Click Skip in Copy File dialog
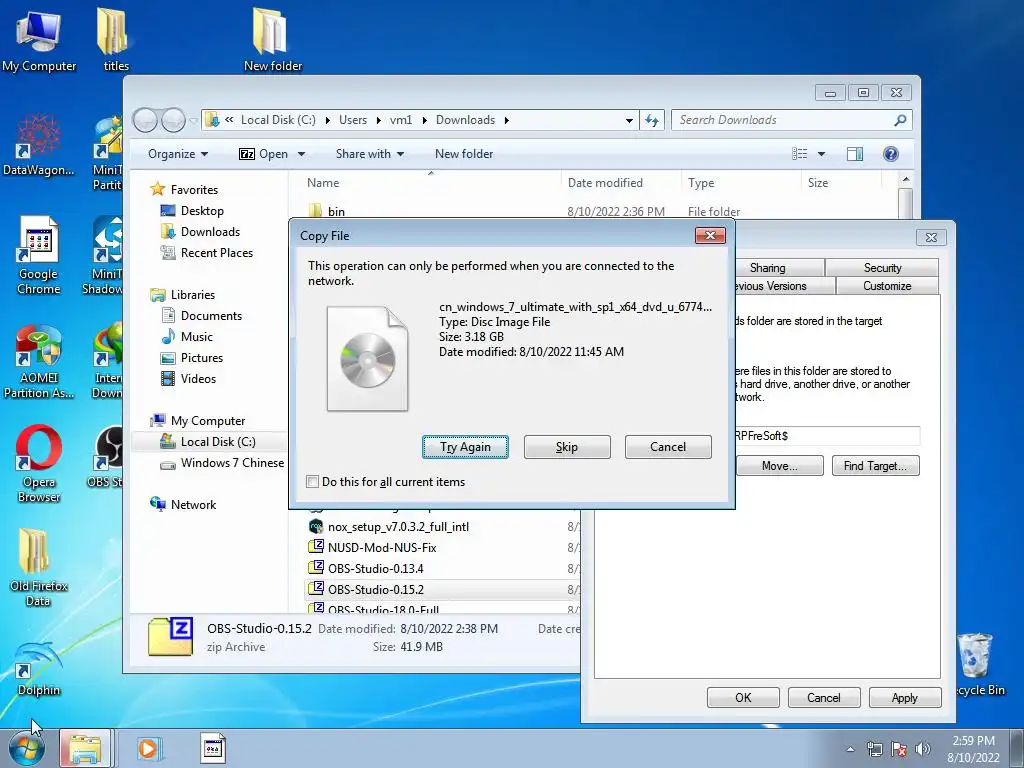Screen dimensions: 1024x768 [567, 447]
